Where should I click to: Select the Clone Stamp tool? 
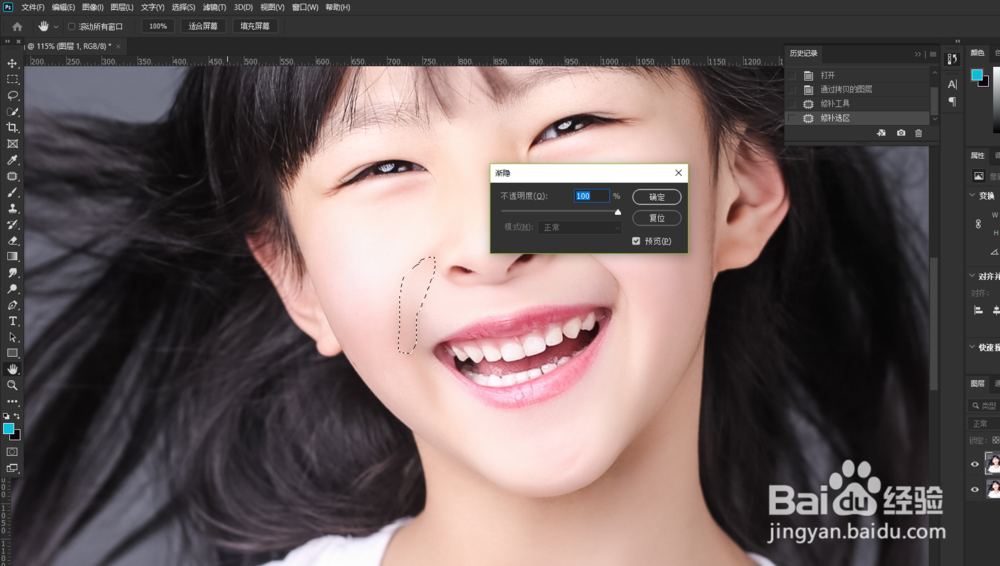(12, 208)
